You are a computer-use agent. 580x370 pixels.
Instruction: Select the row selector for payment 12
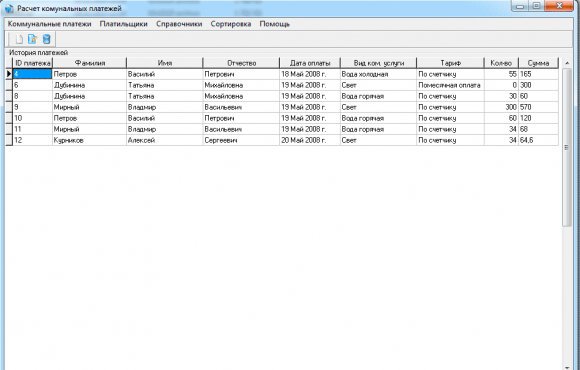pyautogui.click(x=9, y=140)
